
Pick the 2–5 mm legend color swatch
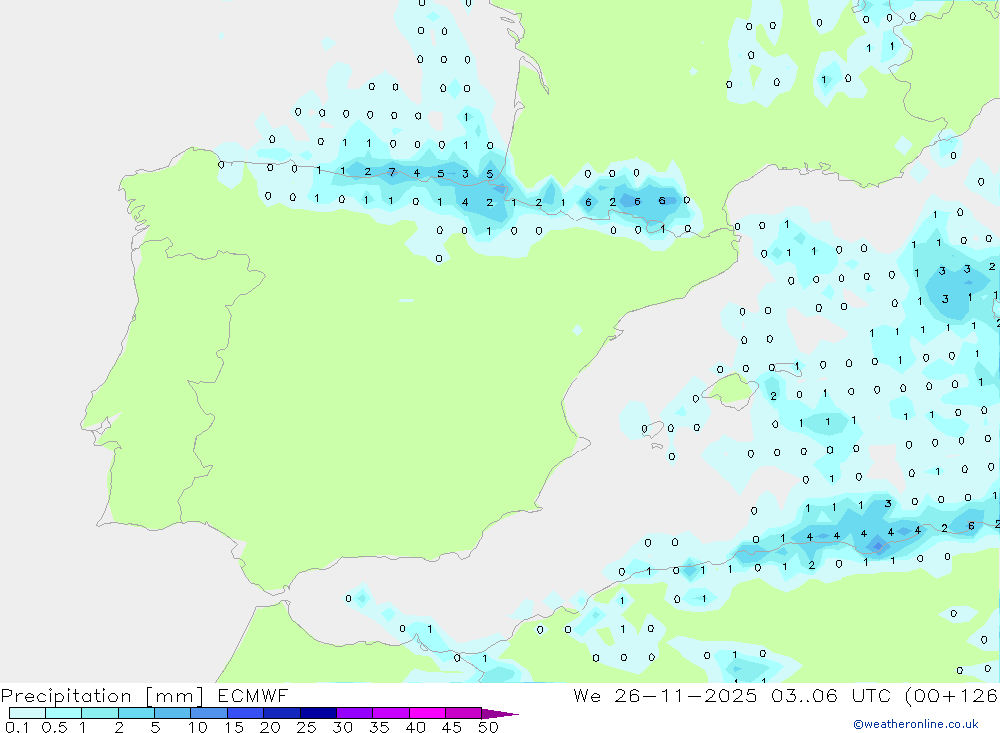[136, 713]
